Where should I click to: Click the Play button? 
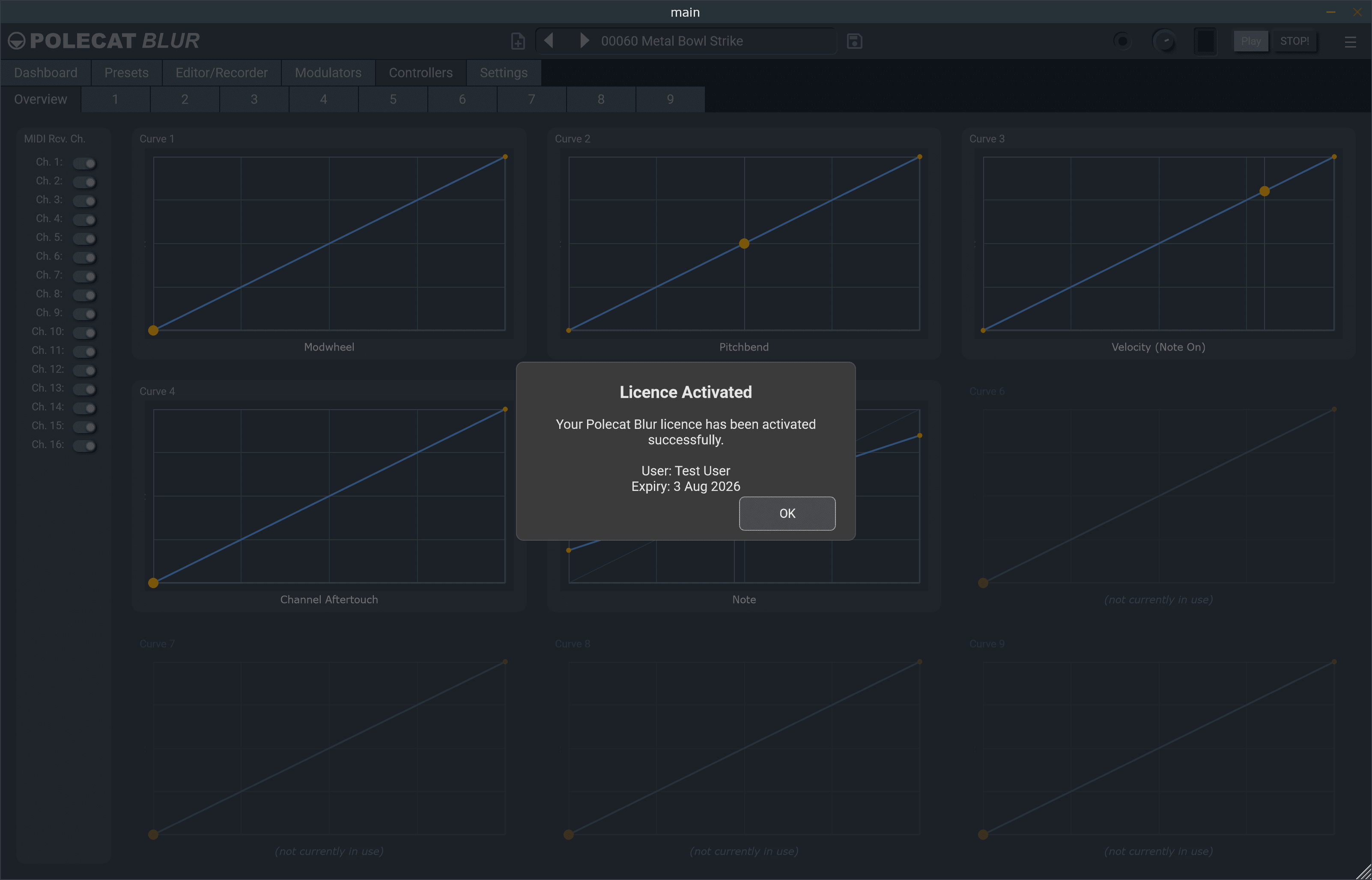coord(1251,41)
